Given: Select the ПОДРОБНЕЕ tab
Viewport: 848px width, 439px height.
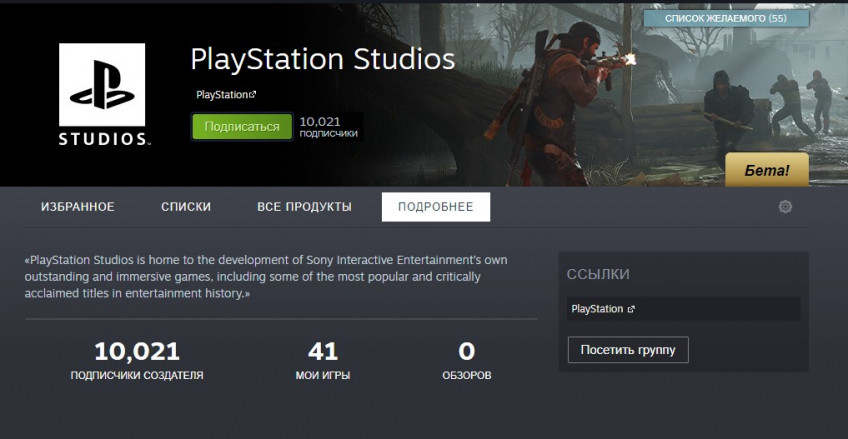Looking at the screenshot, I should [x=436, y=207].
